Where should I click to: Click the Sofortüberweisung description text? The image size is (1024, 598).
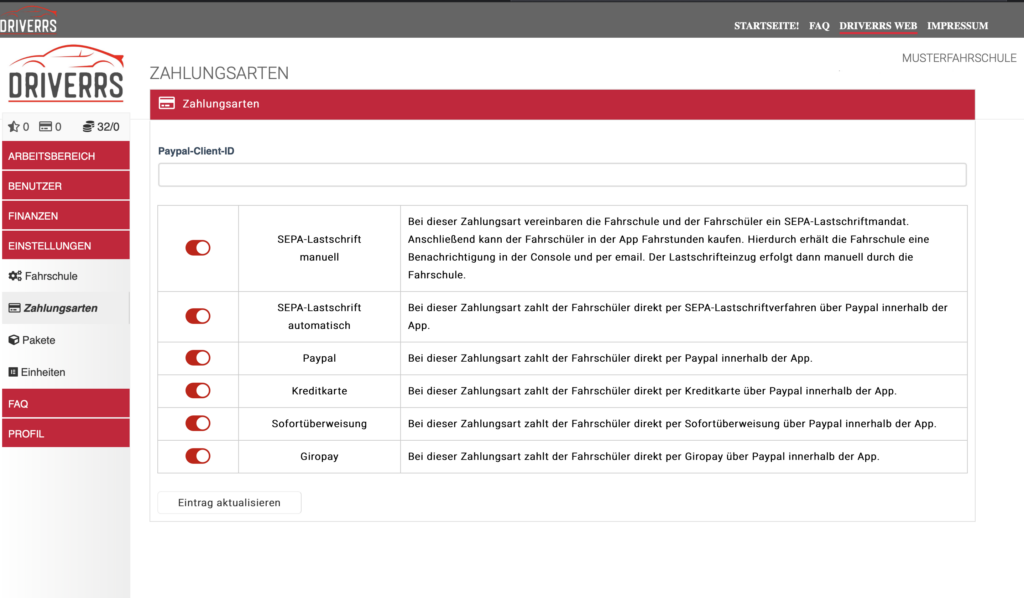pyautogui.click(x=672, y=424)
